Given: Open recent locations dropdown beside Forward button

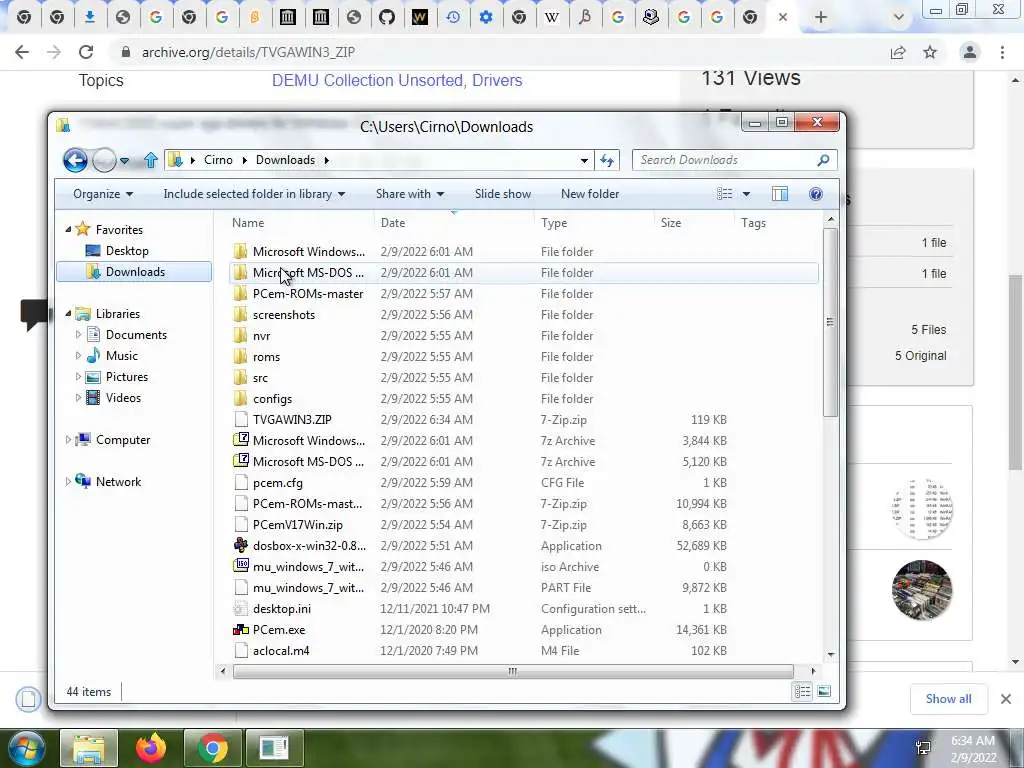Looking at the screenshot, I should (x=124, y=161).
